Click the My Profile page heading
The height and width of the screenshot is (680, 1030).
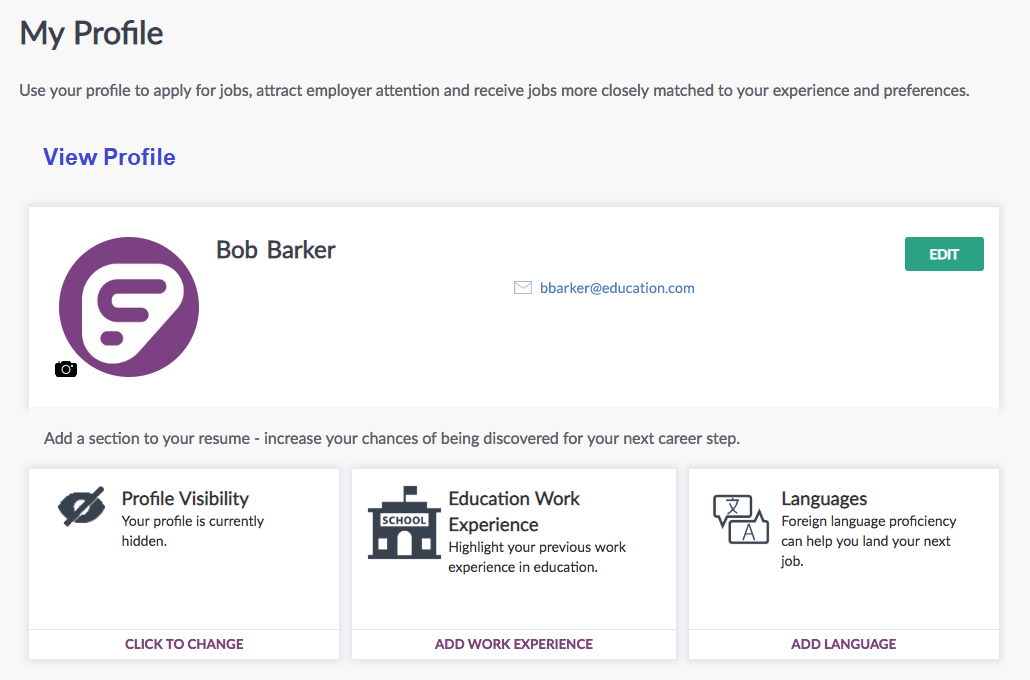click(x=92, y=33)
